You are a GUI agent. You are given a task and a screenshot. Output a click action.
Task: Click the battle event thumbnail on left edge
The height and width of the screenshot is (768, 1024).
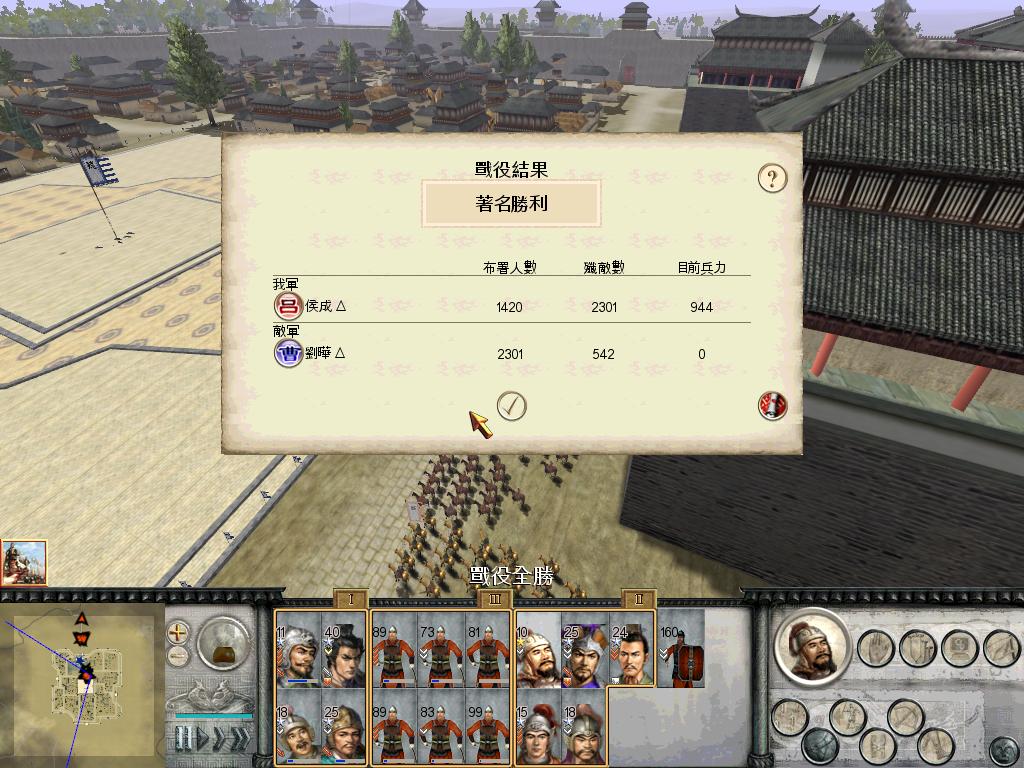(24, 562)
